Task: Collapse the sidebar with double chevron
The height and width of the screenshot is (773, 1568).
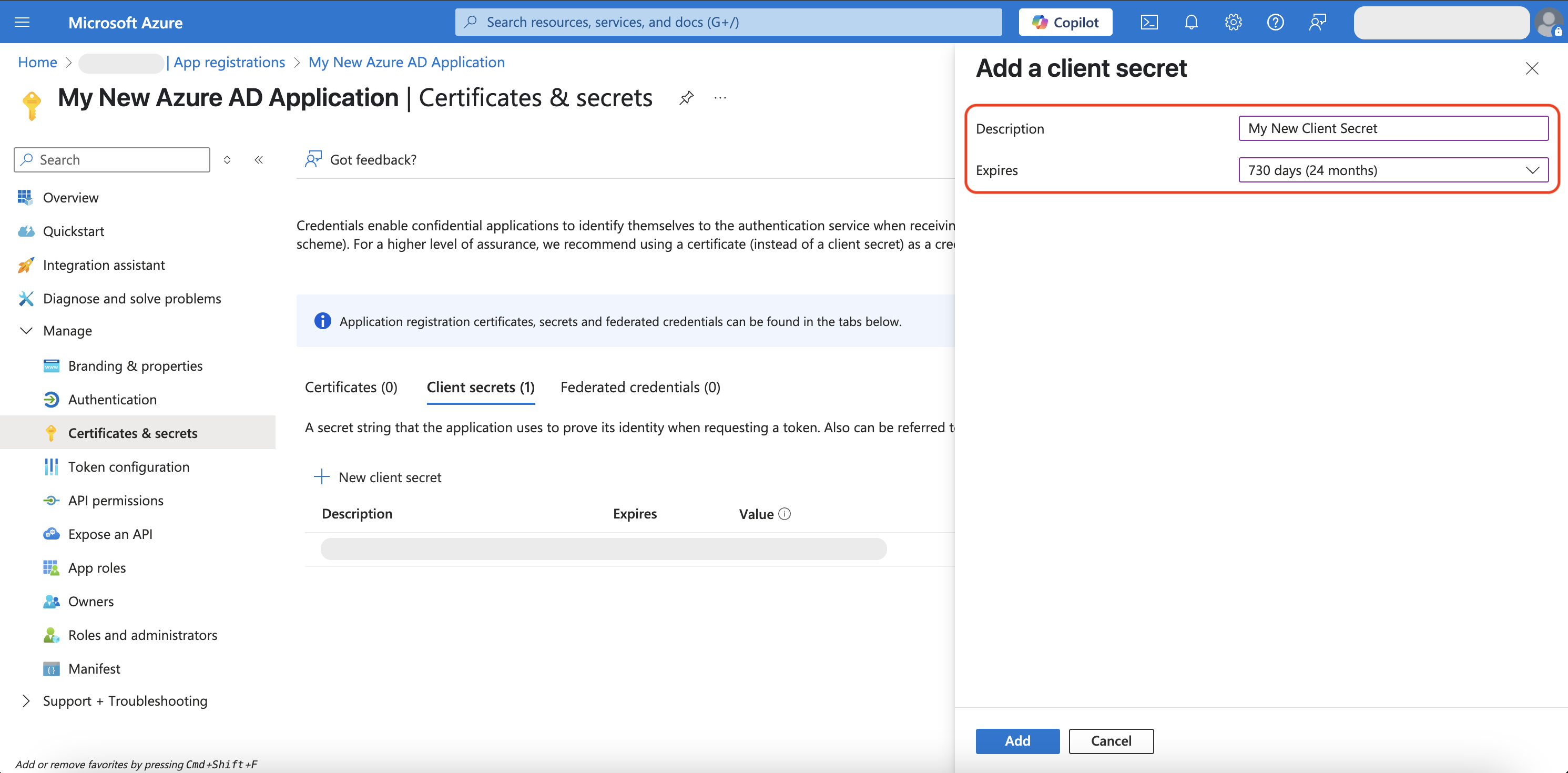Action: (x=259, y=159)
